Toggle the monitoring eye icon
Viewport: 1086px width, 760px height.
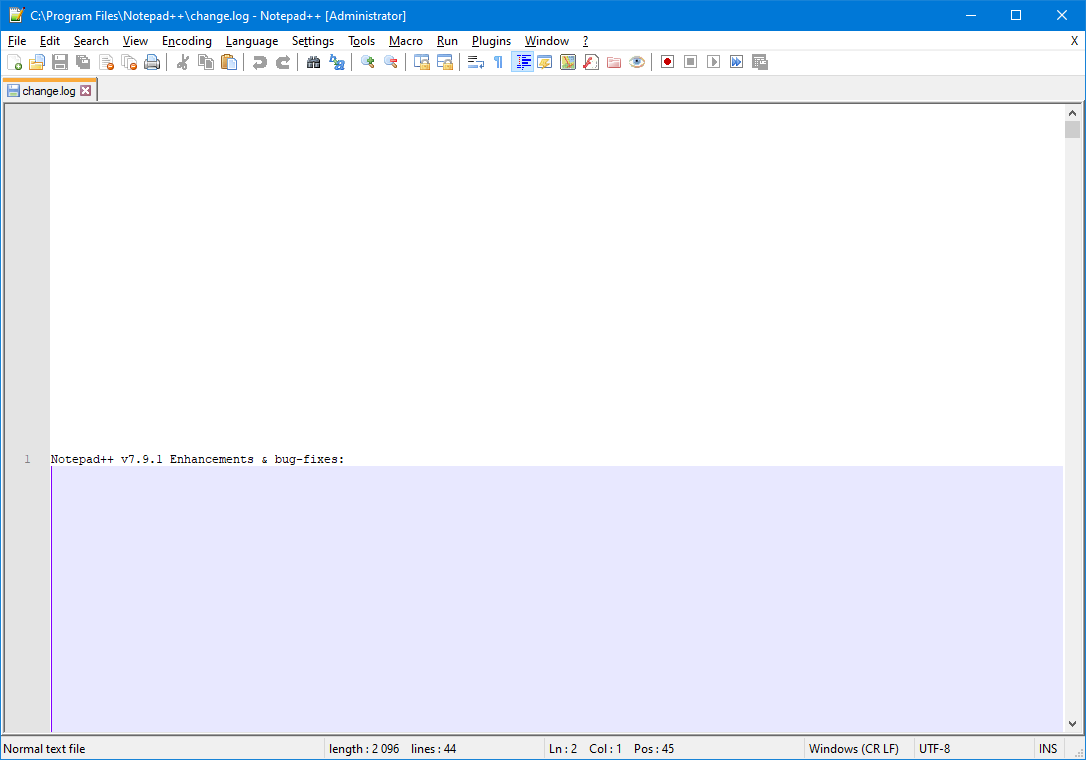[x=637, y=62]
